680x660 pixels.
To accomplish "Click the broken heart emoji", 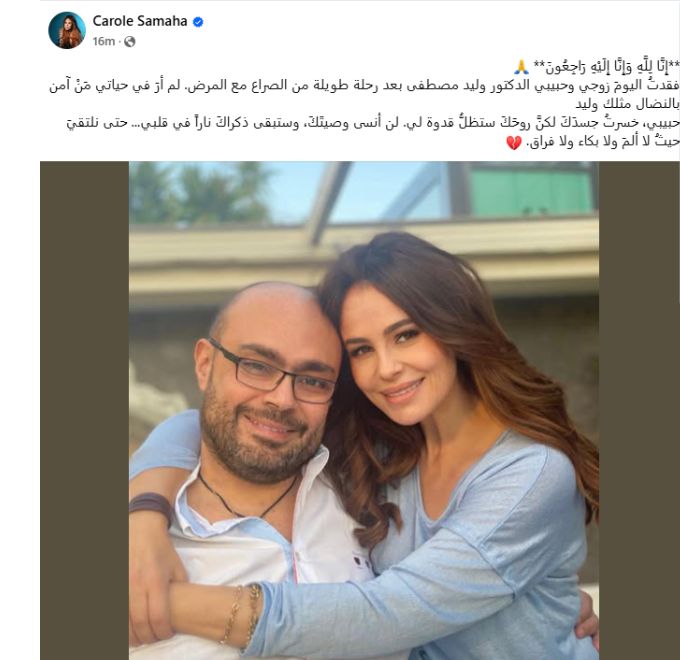I will click(514, 143).
